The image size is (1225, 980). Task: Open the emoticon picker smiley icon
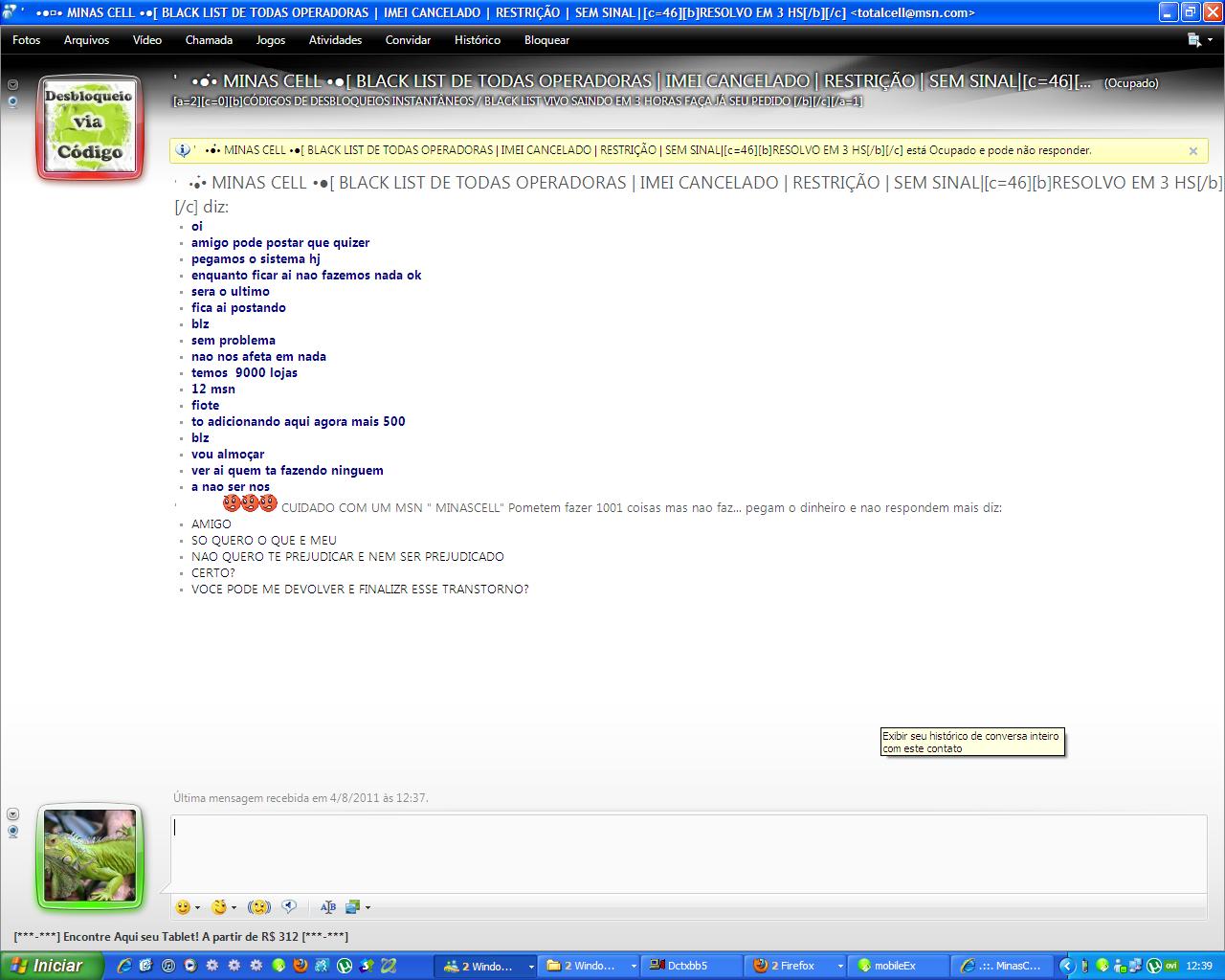[182, 907]
